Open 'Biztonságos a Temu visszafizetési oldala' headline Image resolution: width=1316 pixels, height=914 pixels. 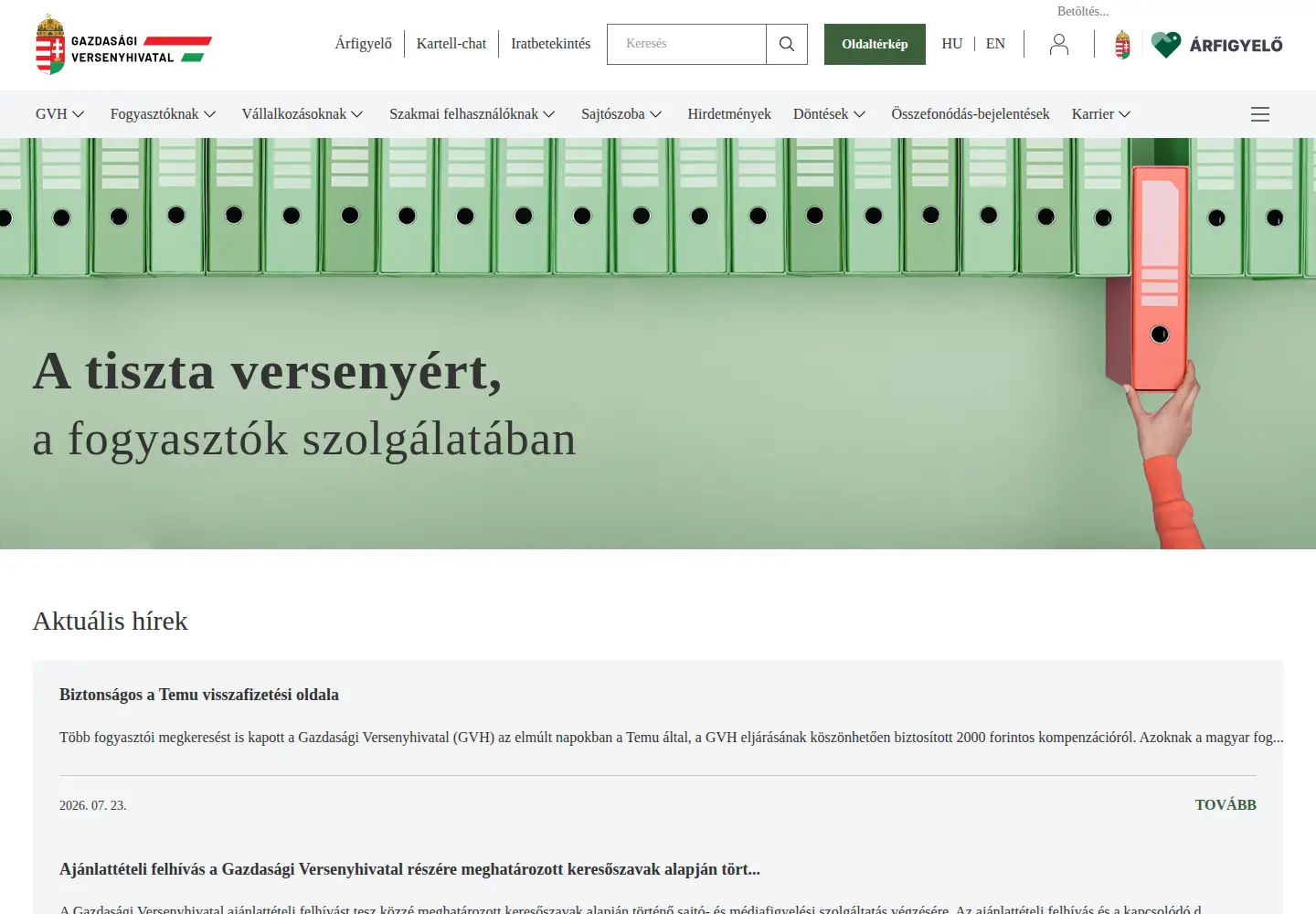199,695
